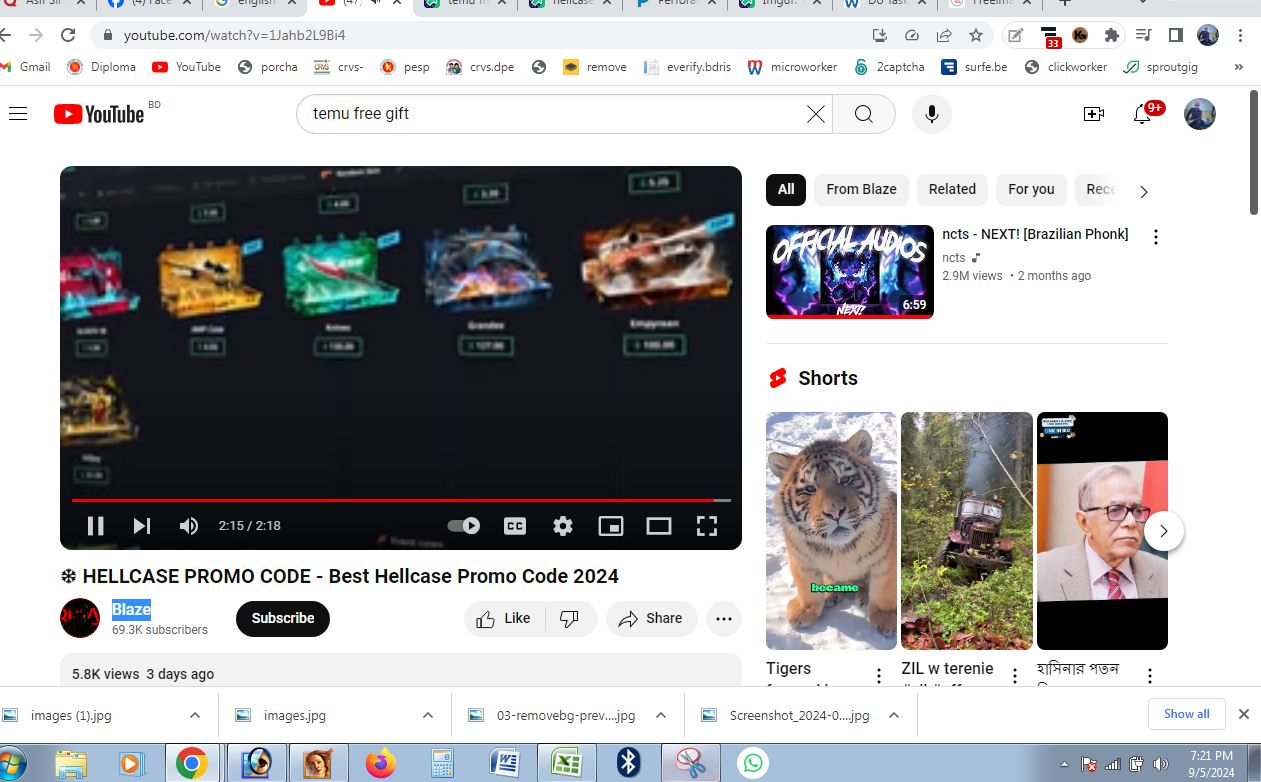
Task: Select the From Blaze chip
Action: [861, 189]
